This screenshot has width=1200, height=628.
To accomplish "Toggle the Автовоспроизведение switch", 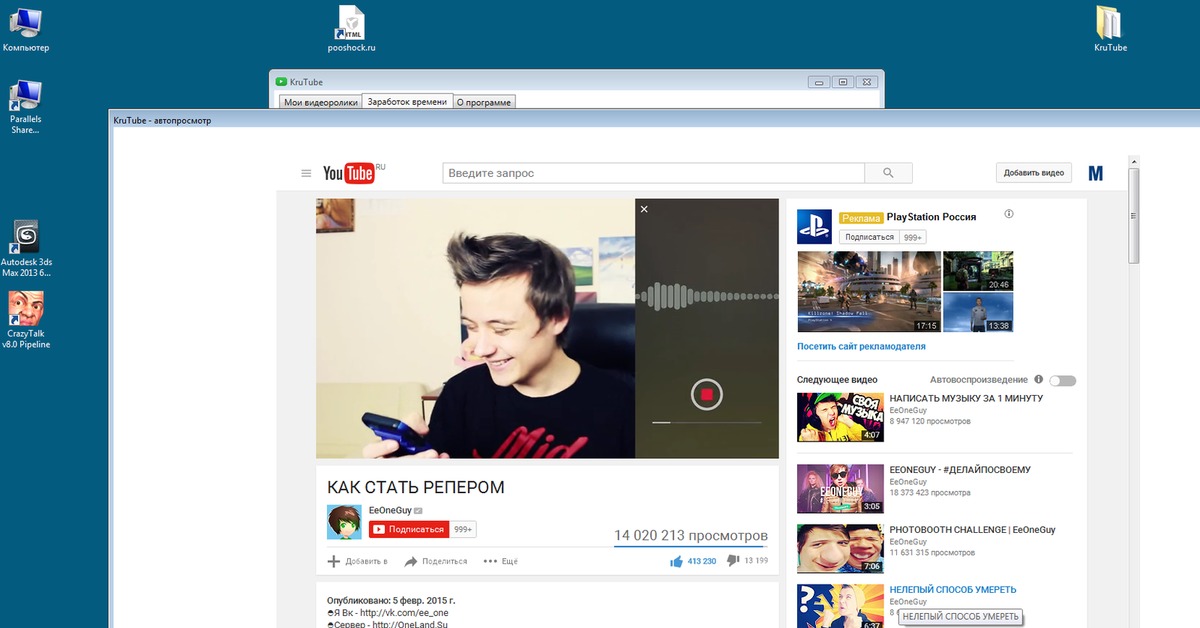I will coord(1062,380).
